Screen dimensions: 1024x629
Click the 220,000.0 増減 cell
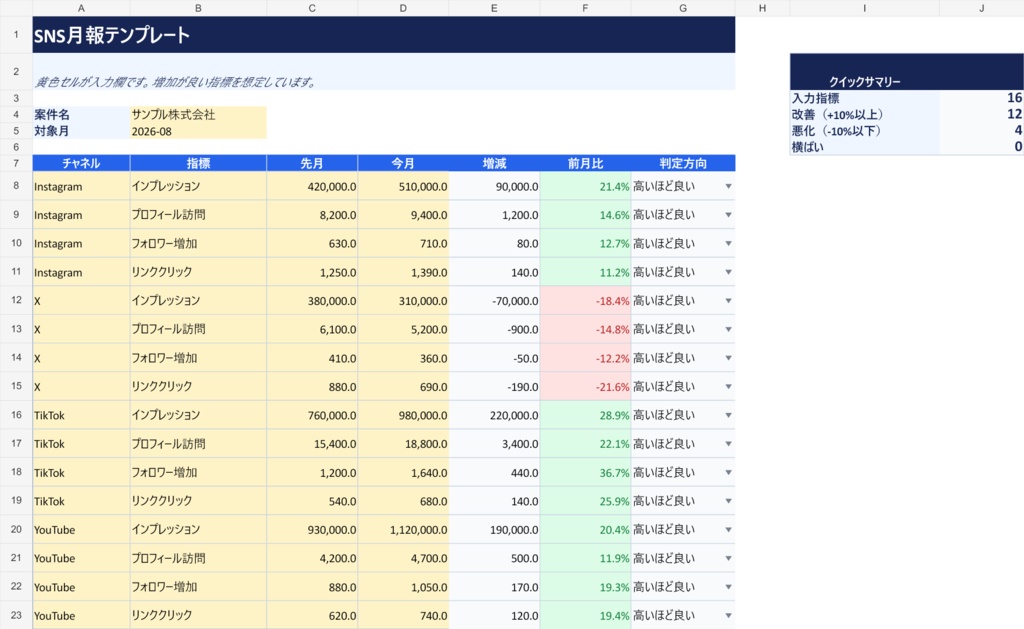point(494,415)
